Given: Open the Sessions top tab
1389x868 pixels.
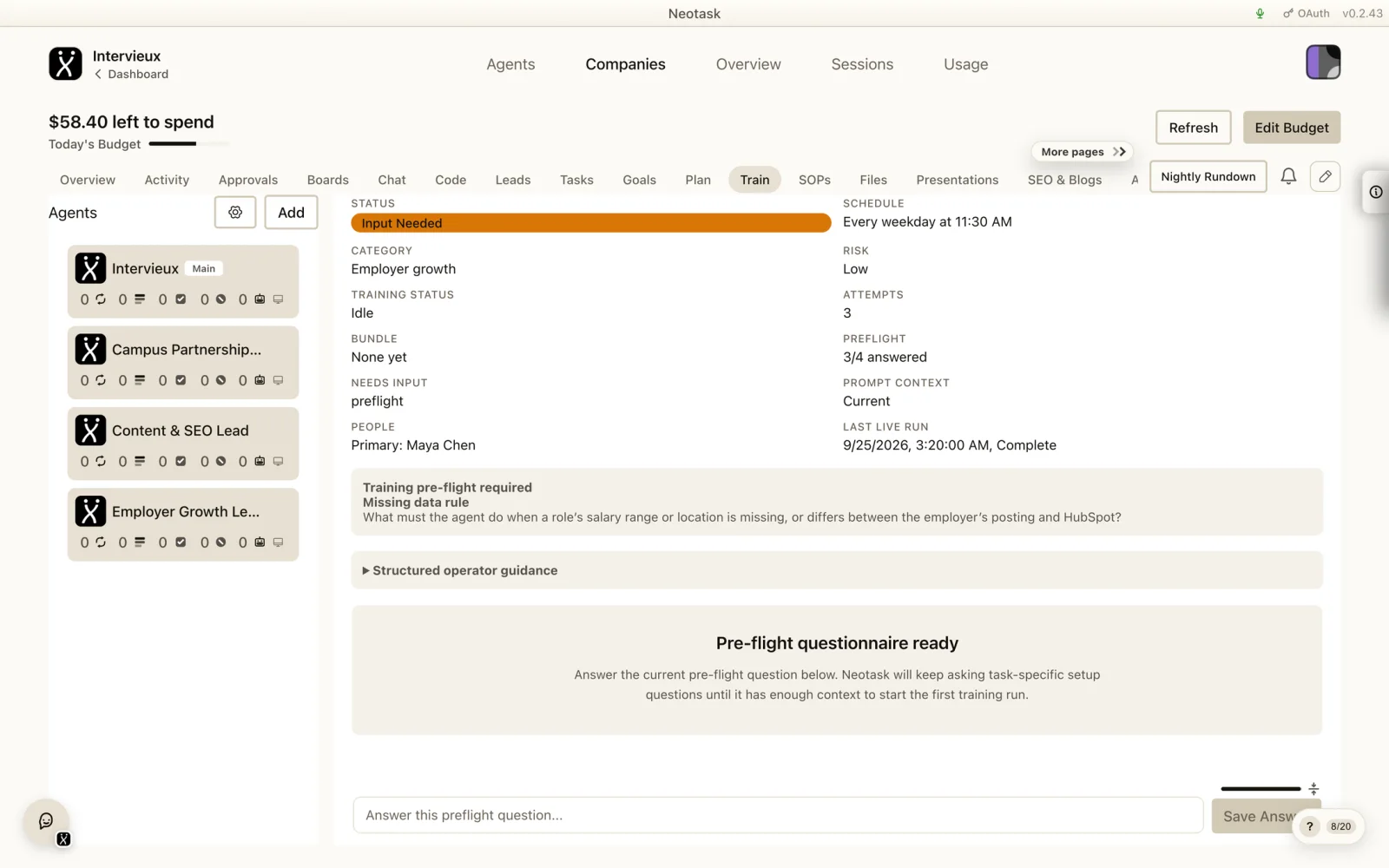Looking at the screenshot, I should tap(862, 64).
